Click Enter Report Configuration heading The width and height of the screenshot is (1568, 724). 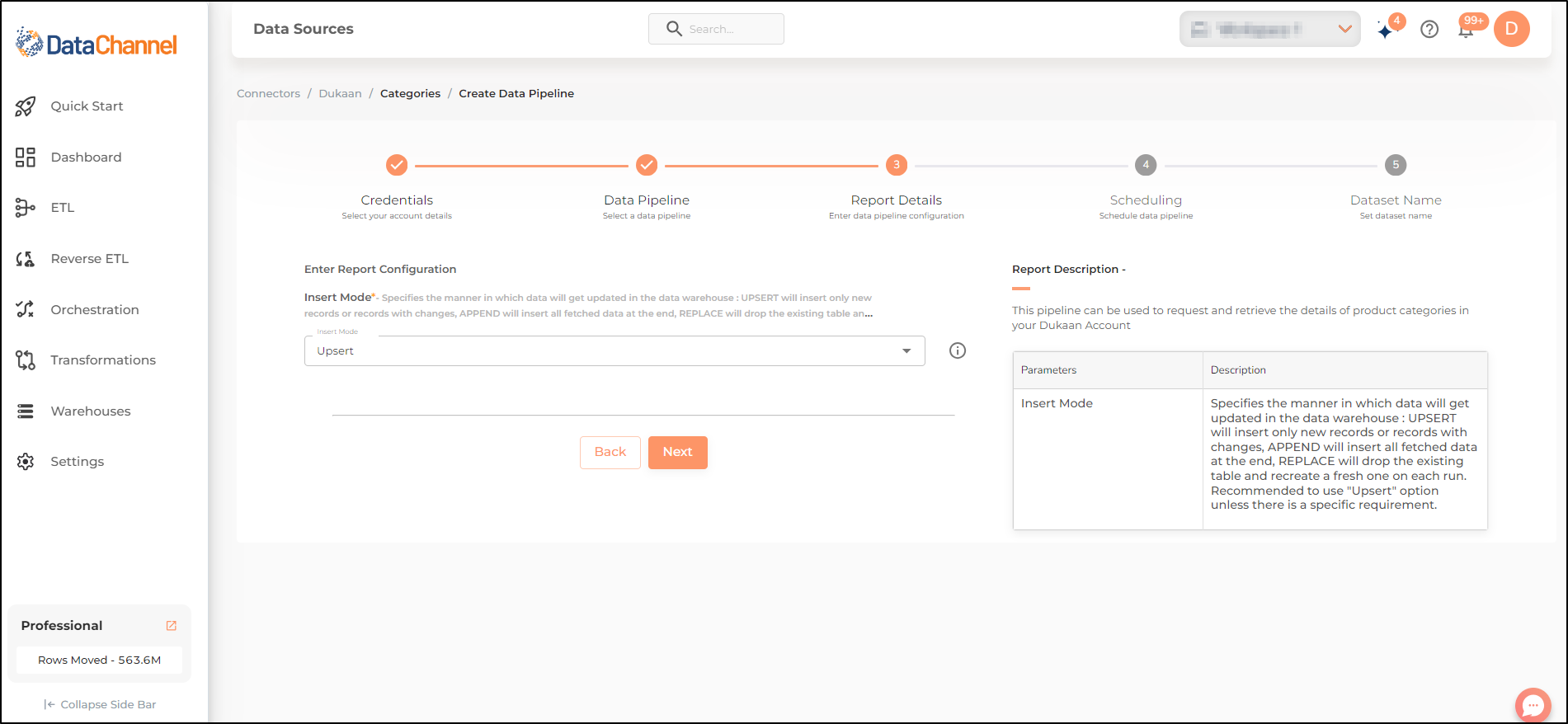(x=380, y=270)
